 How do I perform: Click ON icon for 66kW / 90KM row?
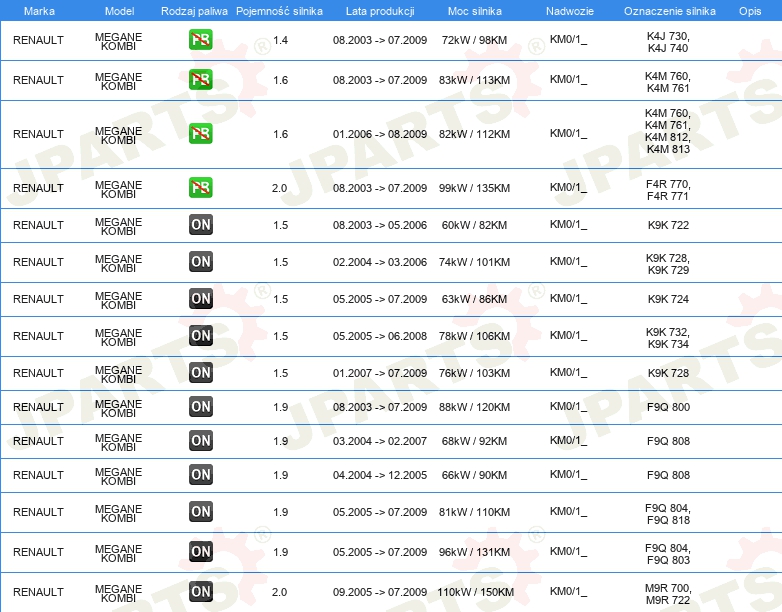200,475
